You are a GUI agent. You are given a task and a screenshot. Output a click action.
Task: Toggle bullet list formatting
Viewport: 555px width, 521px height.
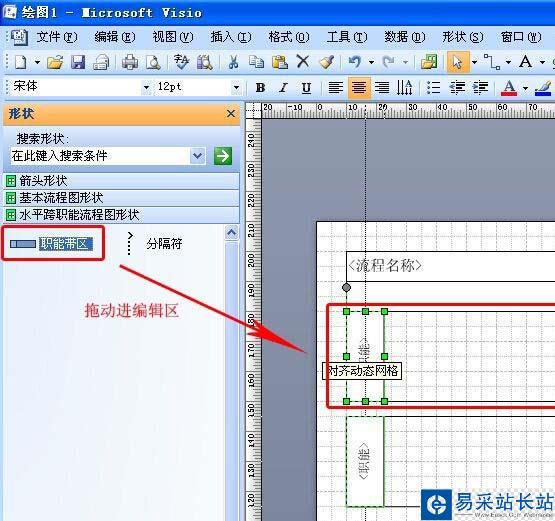point(433,87)
